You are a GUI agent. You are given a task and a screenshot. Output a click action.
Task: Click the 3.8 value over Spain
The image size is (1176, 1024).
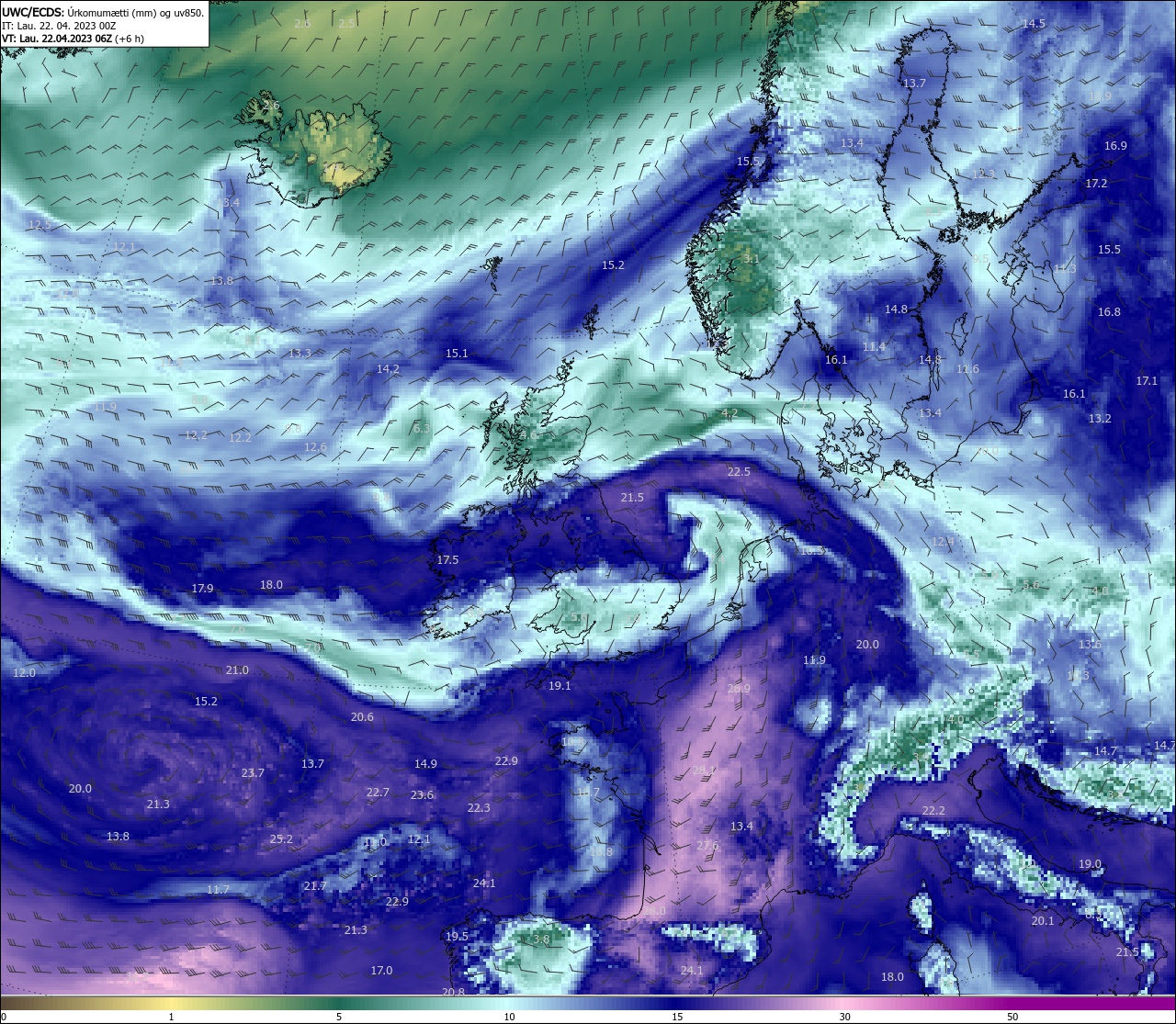[x=541, y=940]
